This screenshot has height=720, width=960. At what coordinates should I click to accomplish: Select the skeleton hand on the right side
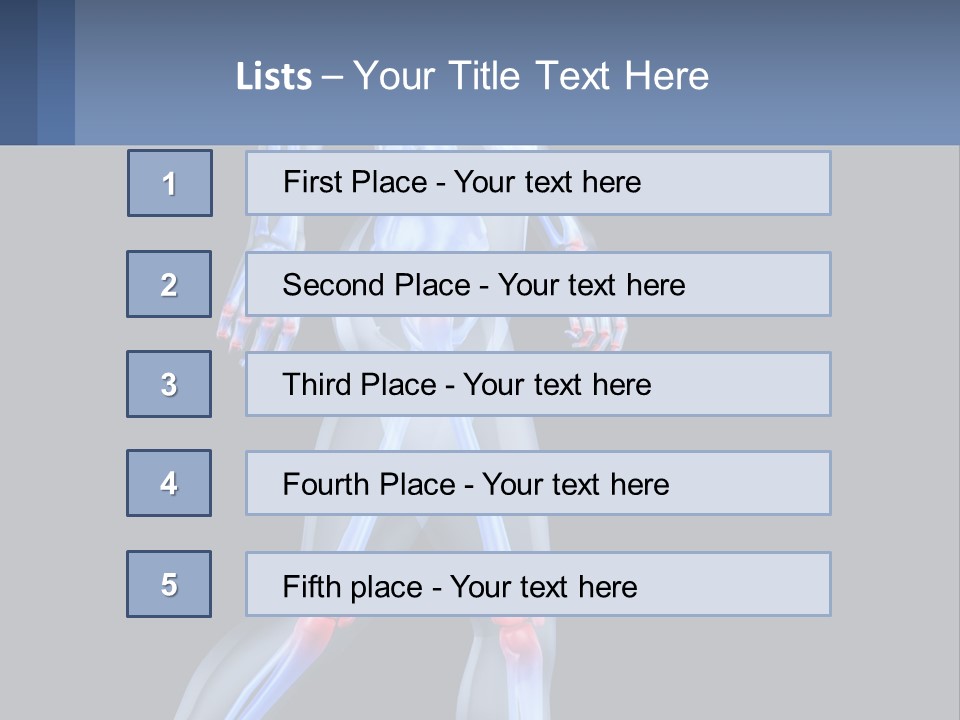pos(597,330)
